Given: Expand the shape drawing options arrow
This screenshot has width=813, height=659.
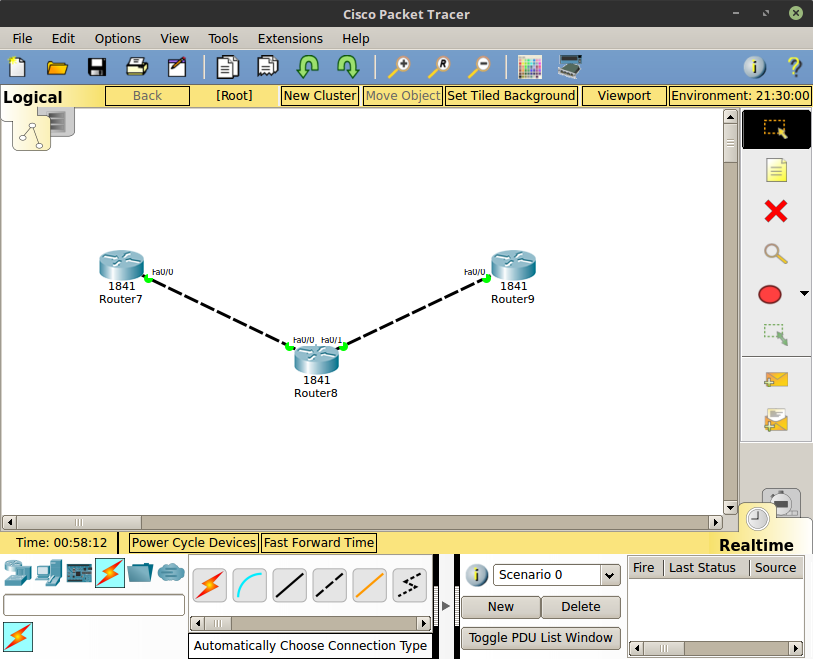Looking at the screenshot, I should [804, 293].
